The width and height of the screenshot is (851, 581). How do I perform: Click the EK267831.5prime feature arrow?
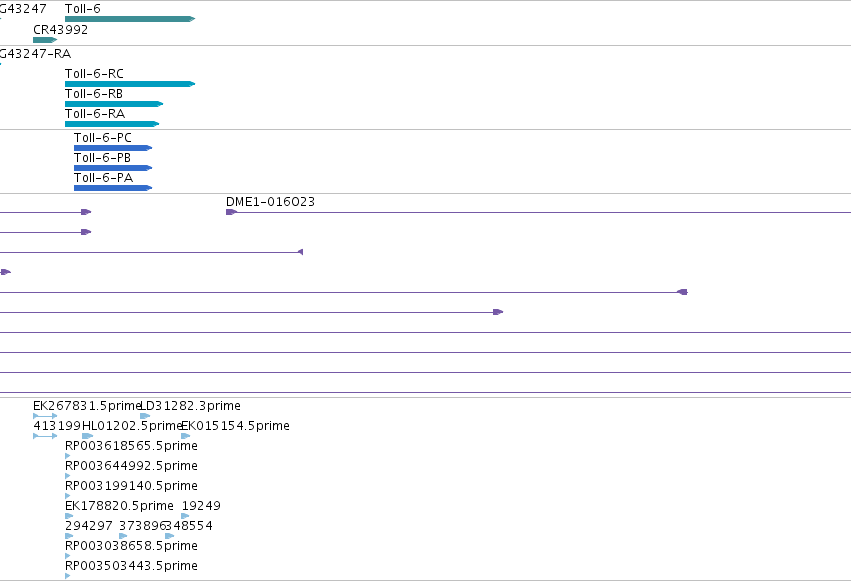(x=45, y=416)
